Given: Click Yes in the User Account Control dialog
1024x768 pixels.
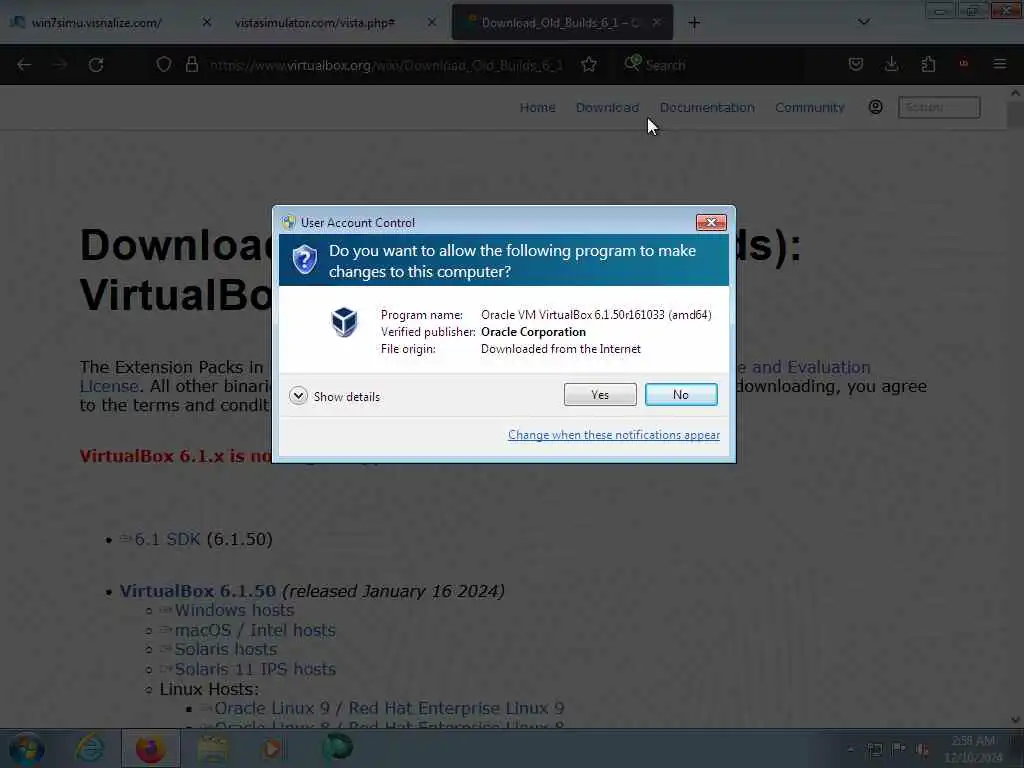Looking at the screenshot, I should [x=600, y=394].
